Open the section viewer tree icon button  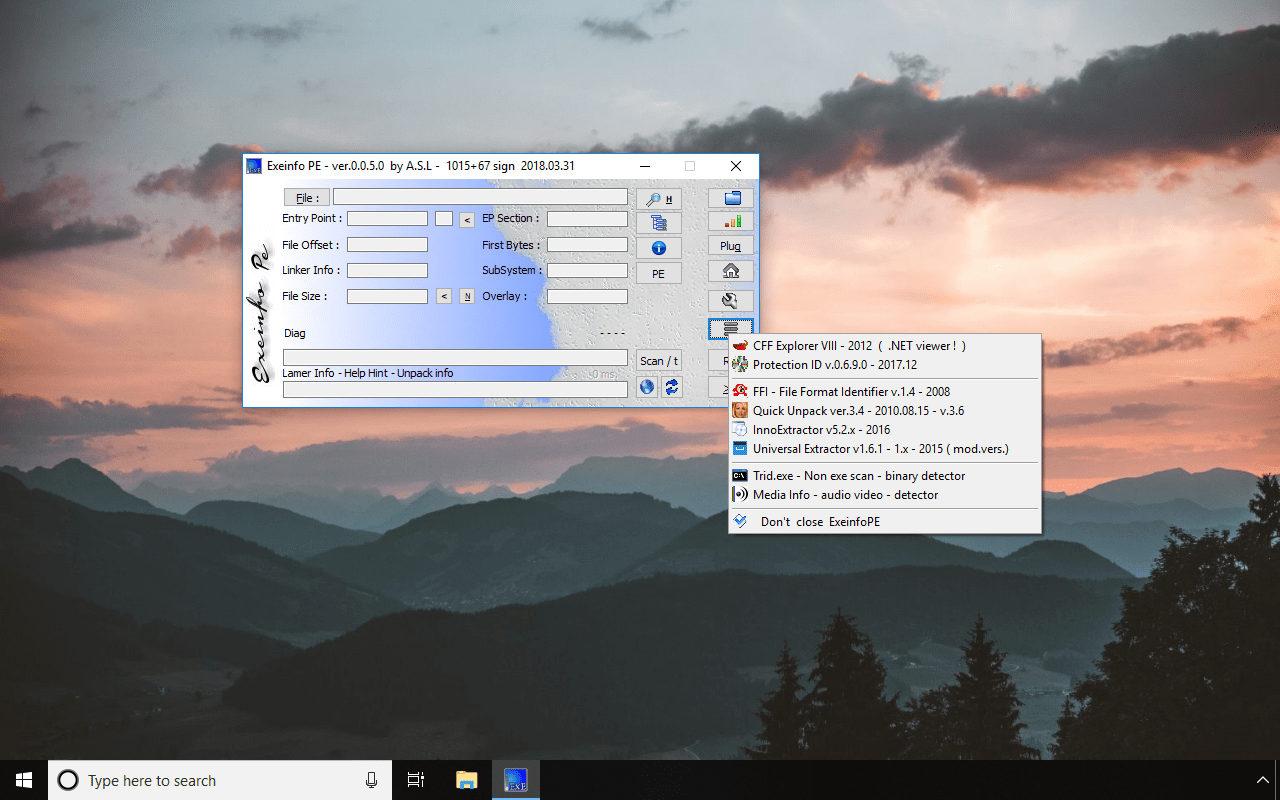[658, 223]
